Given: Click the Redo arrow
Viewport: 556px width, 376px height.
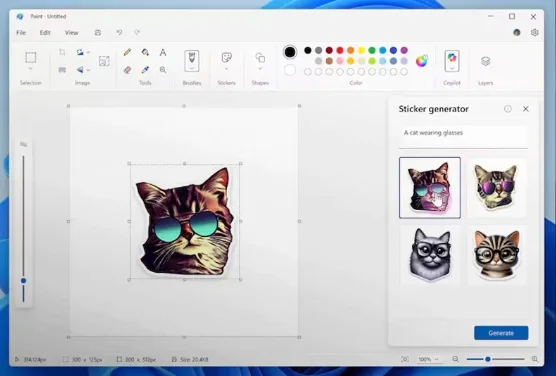Looking at the screenshot, I should pos(137,33).
